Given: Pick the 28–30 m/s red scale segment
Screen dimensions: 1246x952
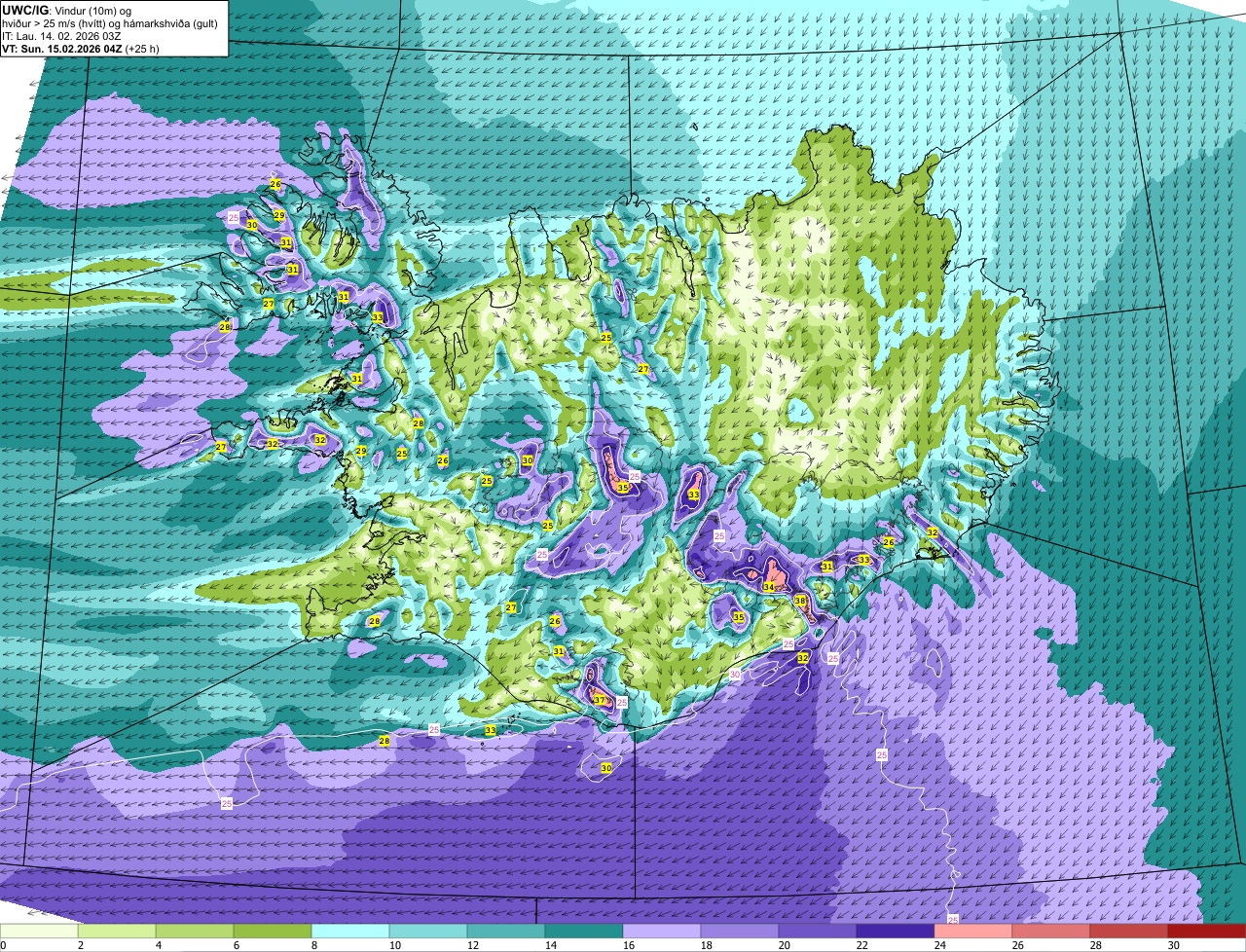Looking at the screenshot, I should pos(1129,932).
